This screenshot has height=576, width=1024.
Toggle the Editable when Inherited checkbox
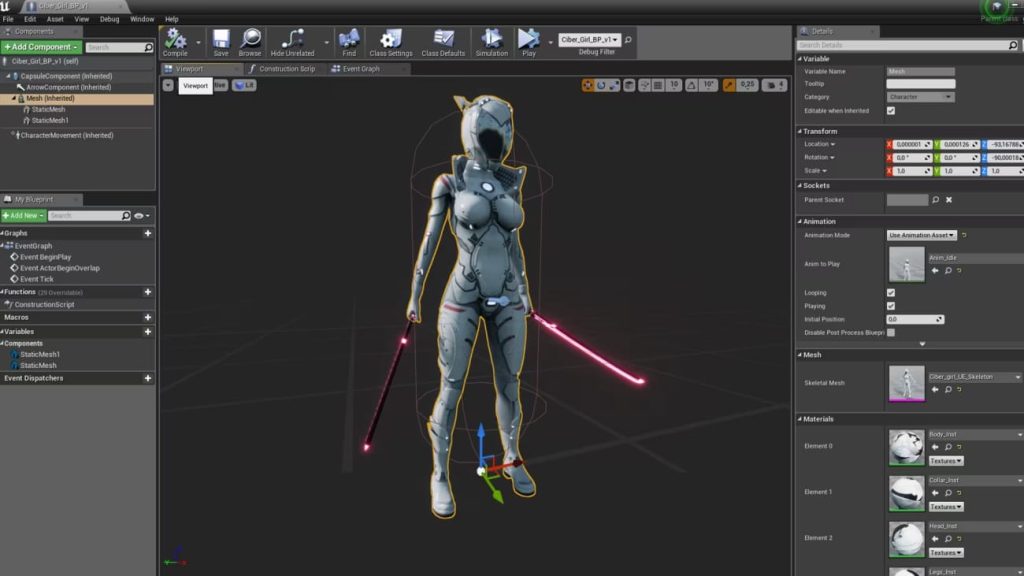891,111
